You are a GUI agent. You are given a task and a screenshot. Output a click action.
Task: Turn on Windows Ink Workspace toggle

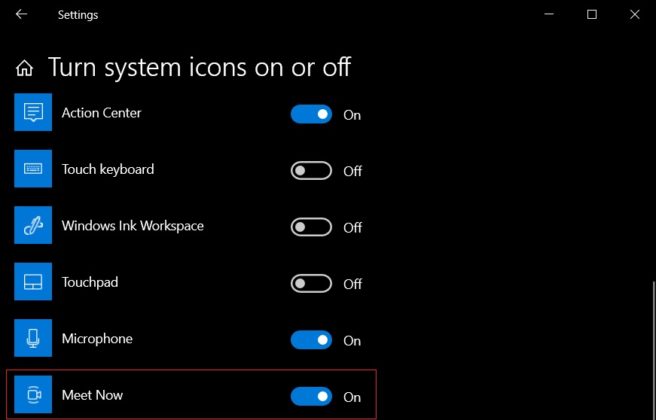coord(311,227)
